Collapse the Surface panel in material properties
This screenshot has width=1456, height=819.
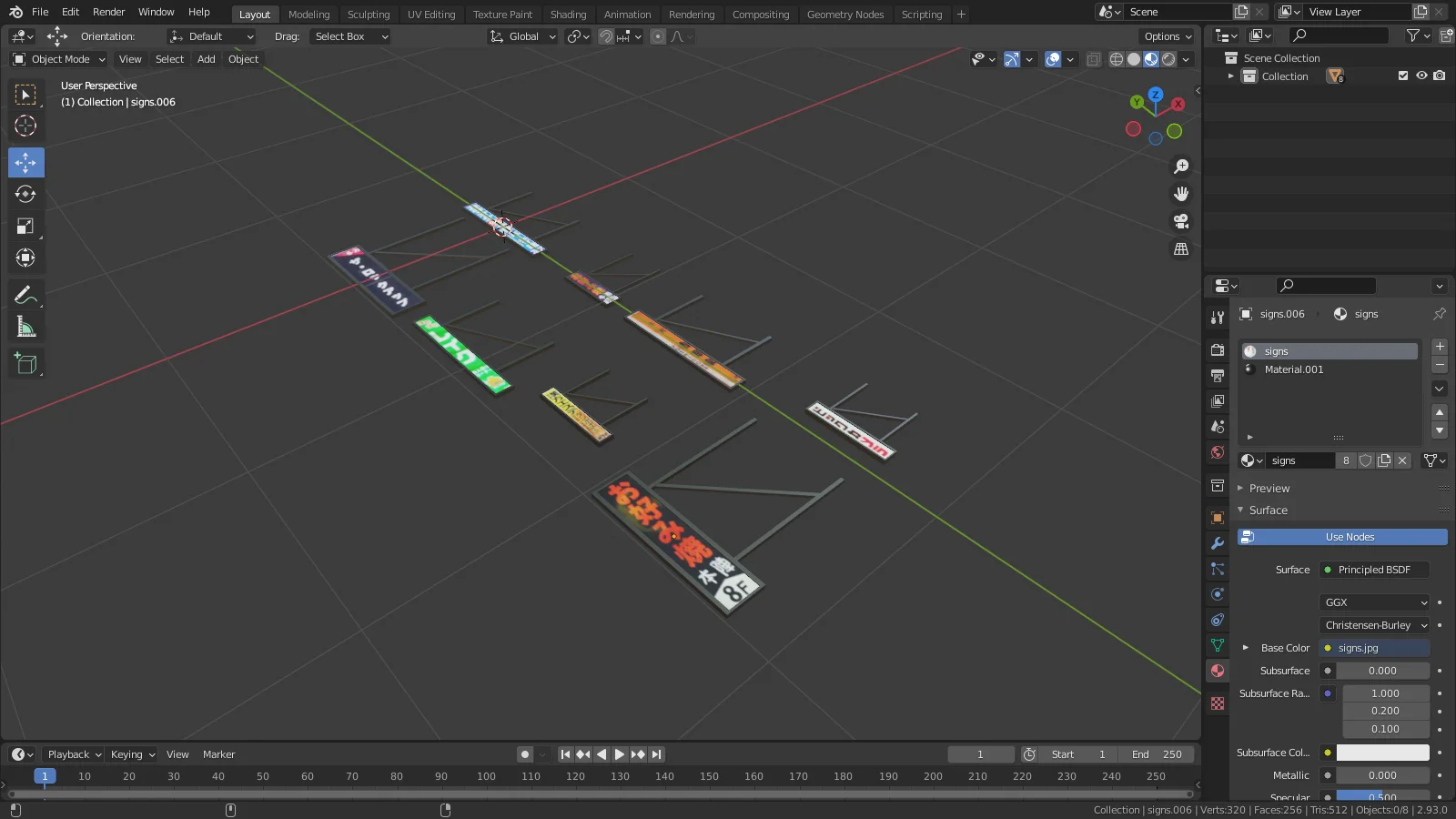pyautogui.click(x=1265, y=510)
